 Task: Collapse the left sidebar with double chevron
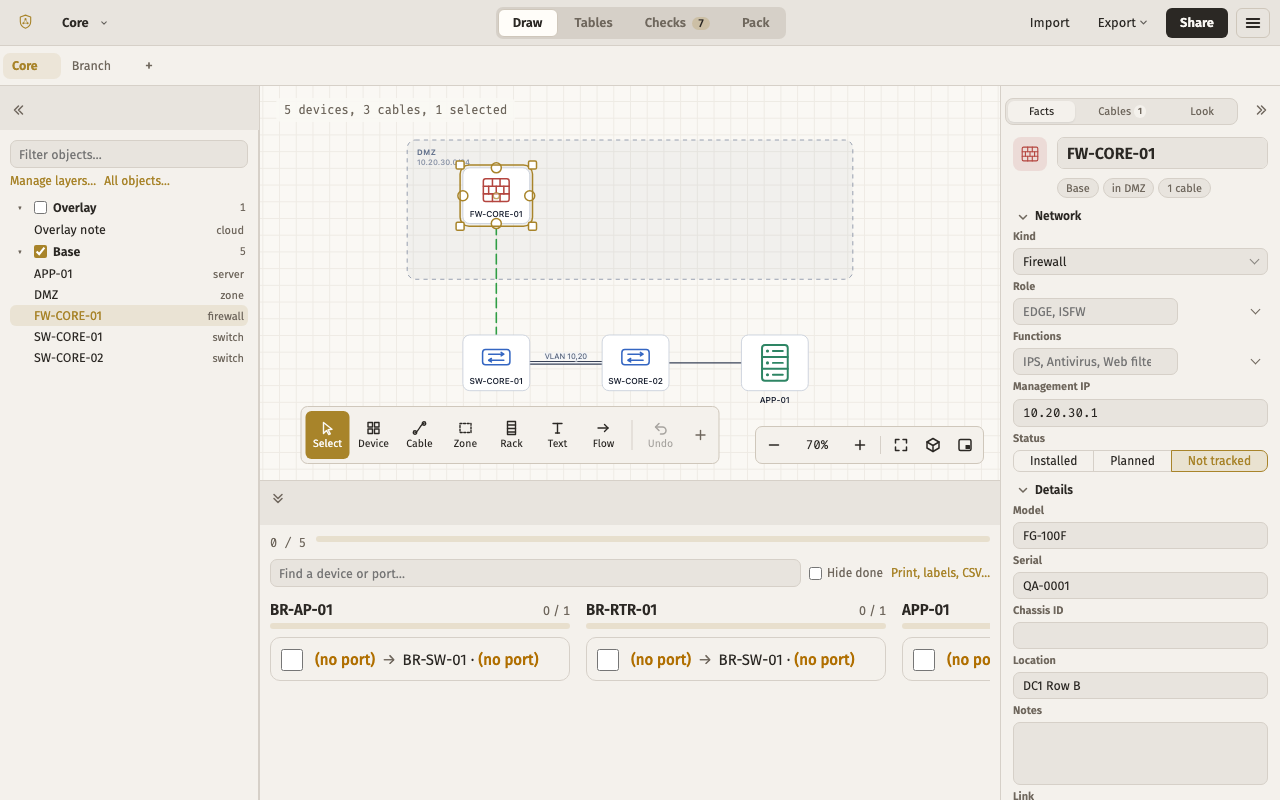[x=18, y=110]
